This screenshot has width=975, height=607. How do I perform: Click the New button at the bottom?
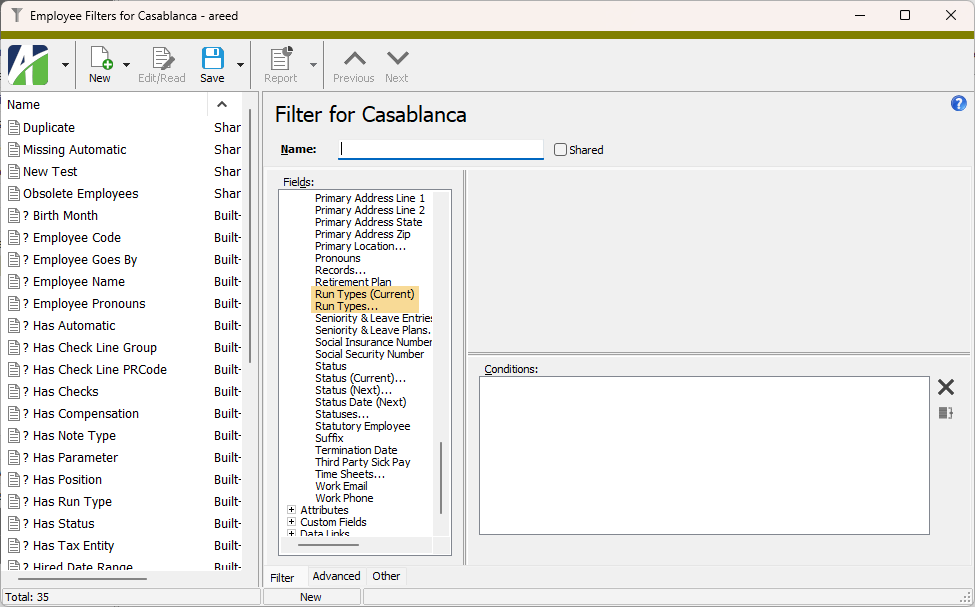coord(311,595)
